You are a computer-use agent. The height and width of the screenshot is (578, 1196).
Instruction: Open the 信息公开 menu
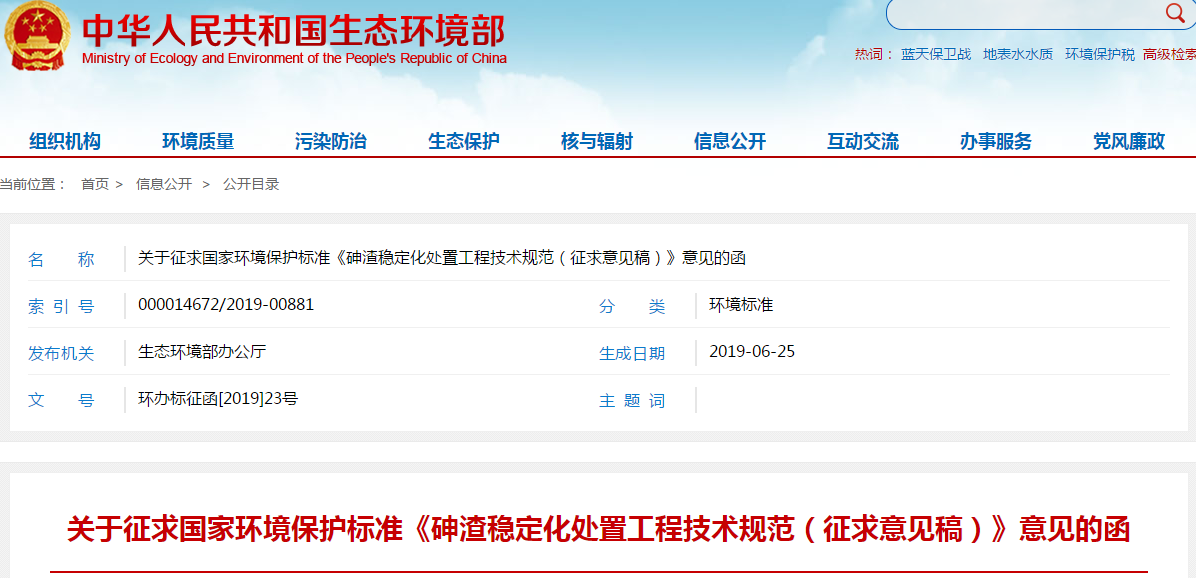tap(730, 141)
